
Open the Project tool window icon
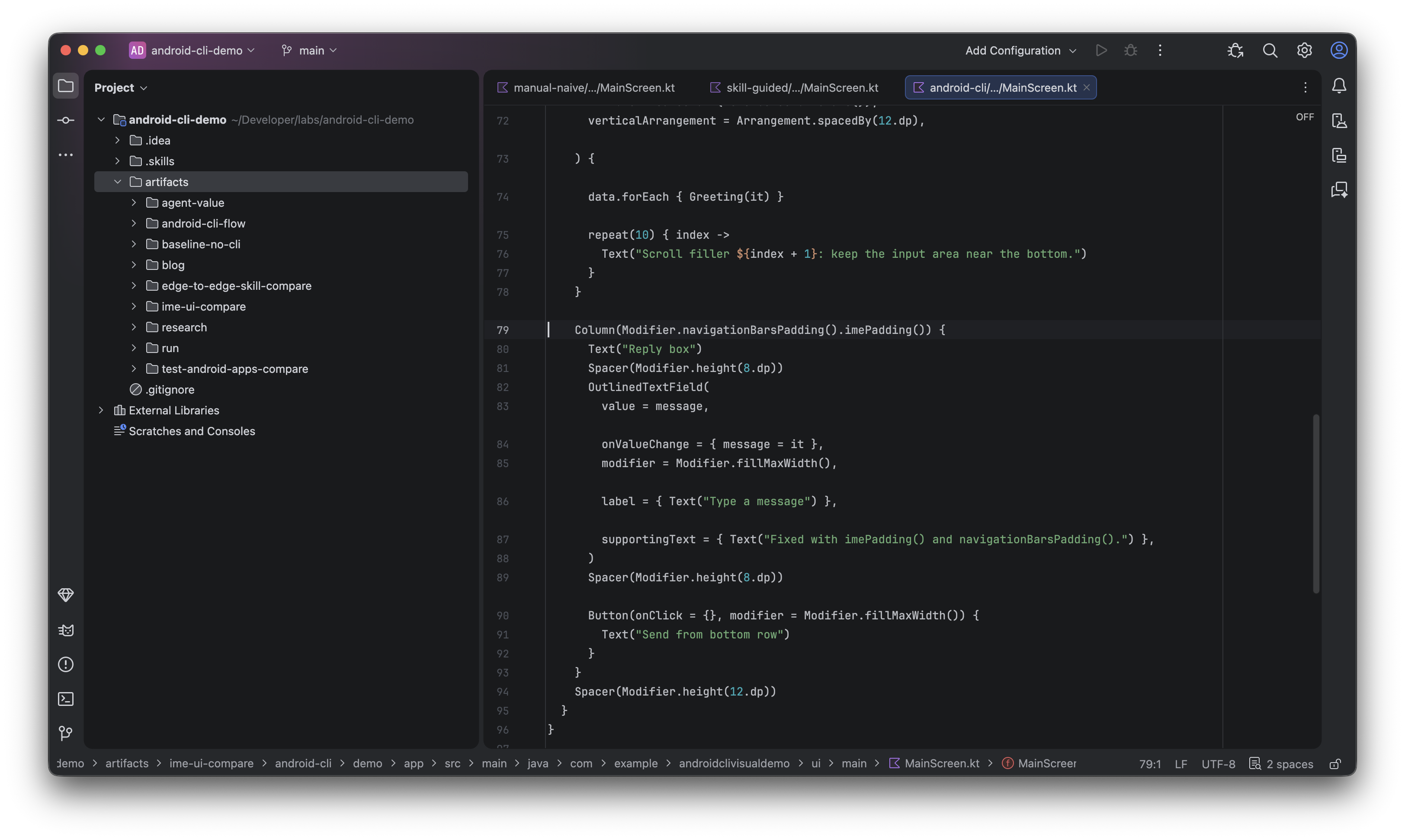(x=66, y=86)
